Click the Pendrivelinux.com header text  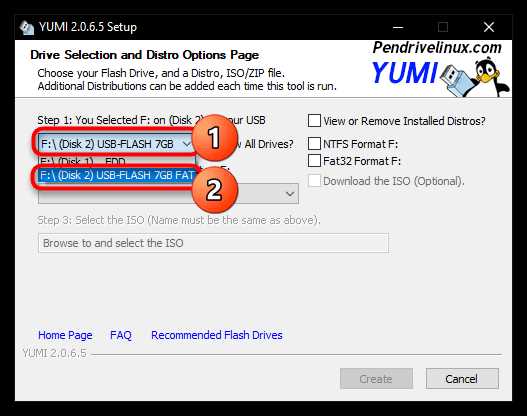click(437, 48)
